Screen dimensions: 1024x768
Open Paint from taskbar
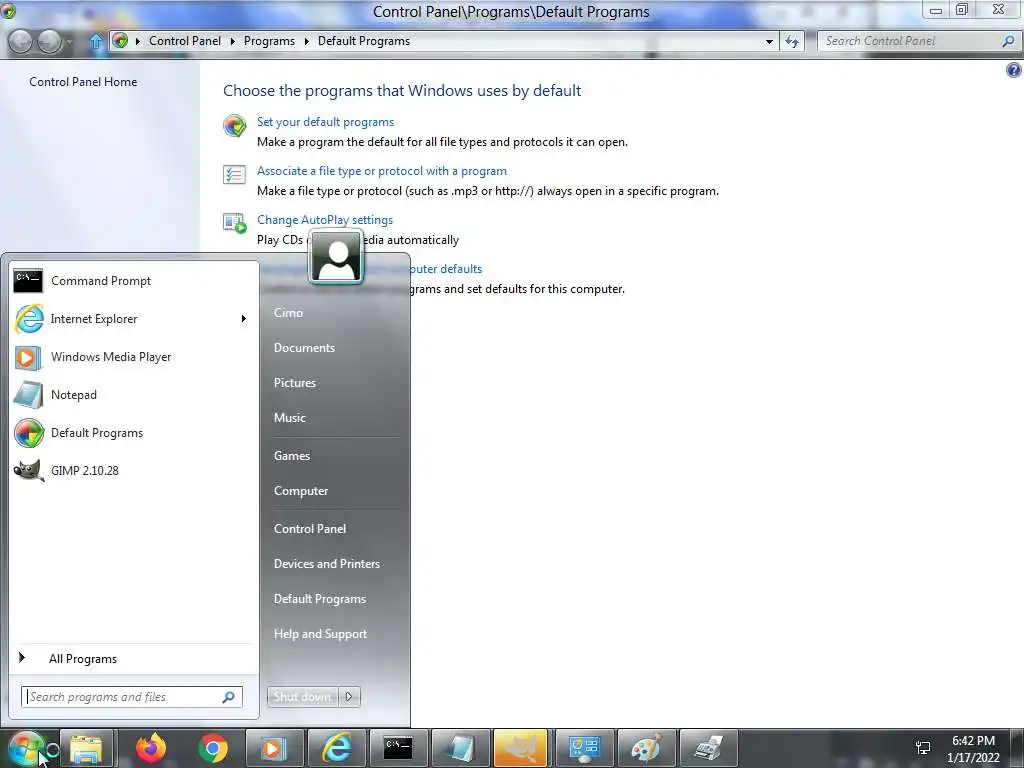pyautogui.click(x=646, y=748)
